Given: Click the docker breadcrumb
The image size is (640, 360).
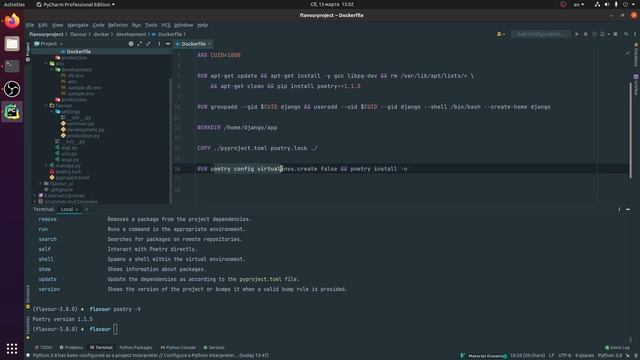Looking at the screenshot, I should [x=101, y=34].
